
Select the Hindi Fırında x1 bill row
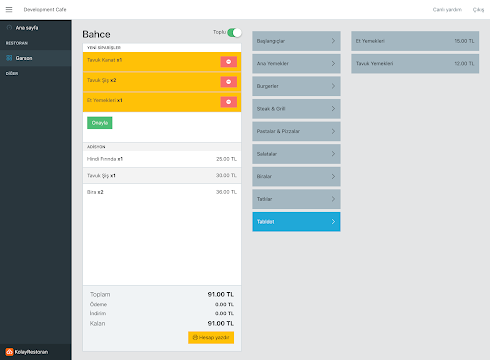click(x=162, y=159)
